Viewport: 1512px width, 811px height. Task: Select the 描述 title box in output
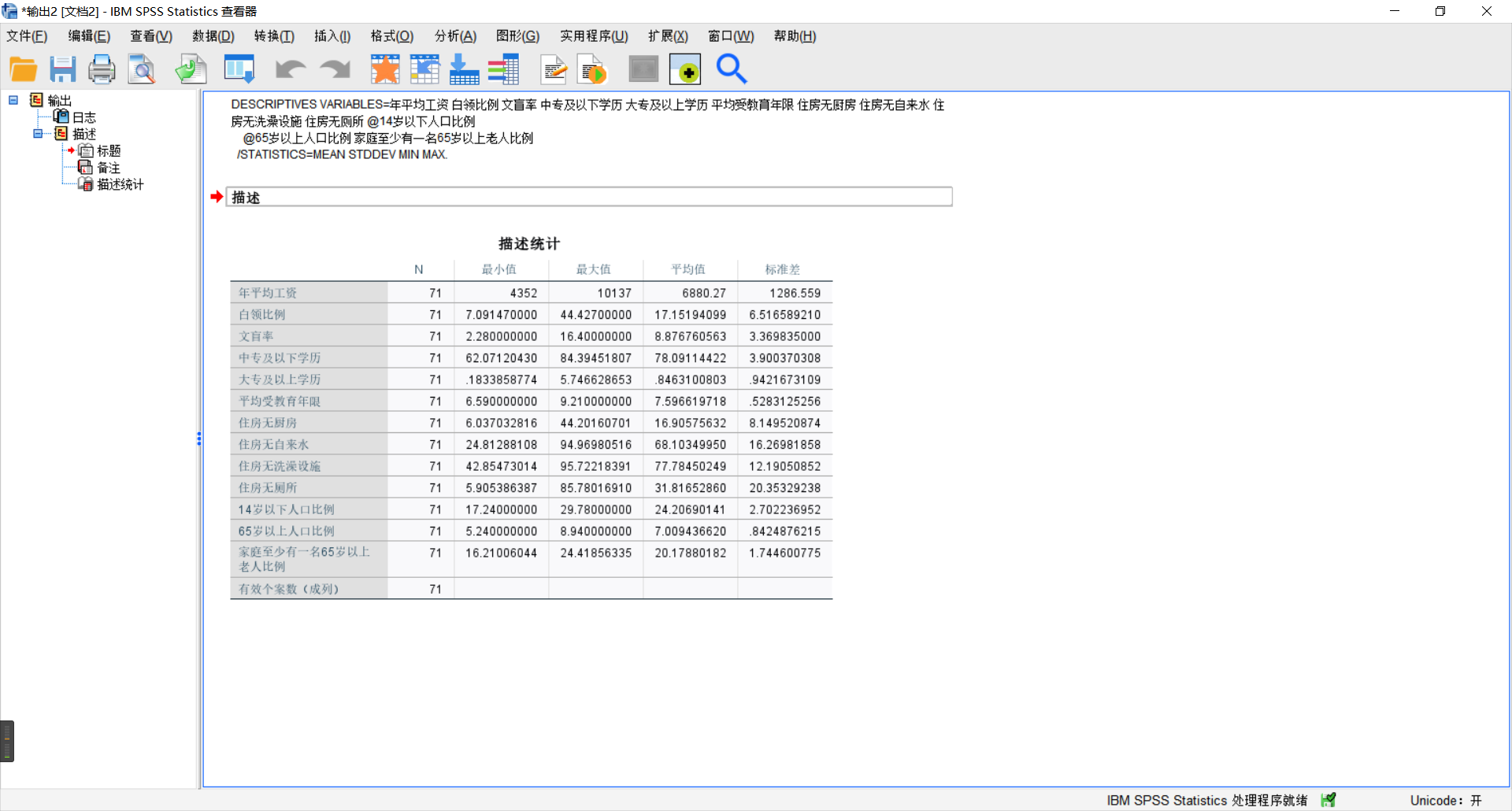click(589, 197)
